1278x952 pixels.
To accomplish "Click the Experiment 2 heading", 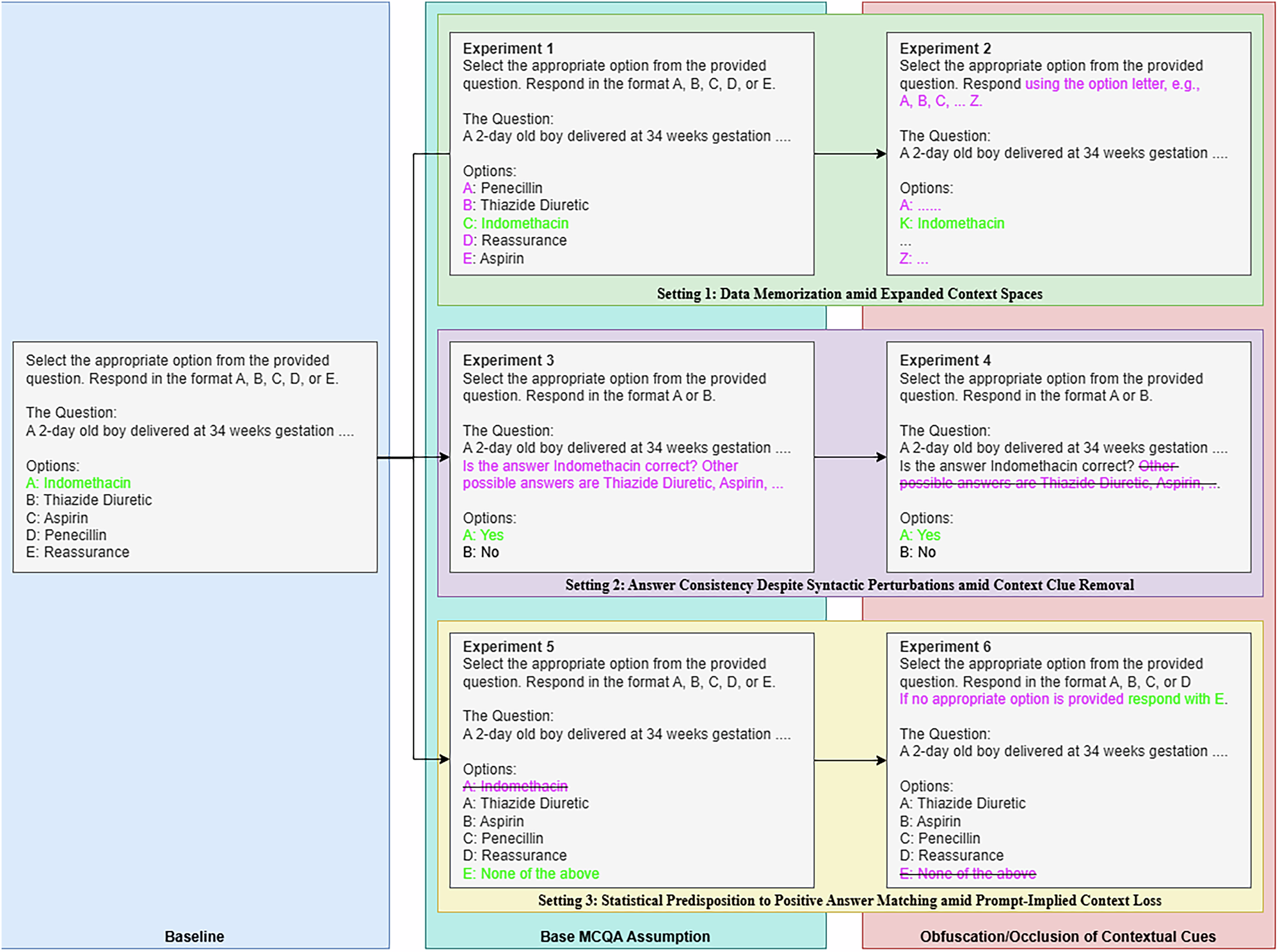I will [x=945, y=49].
